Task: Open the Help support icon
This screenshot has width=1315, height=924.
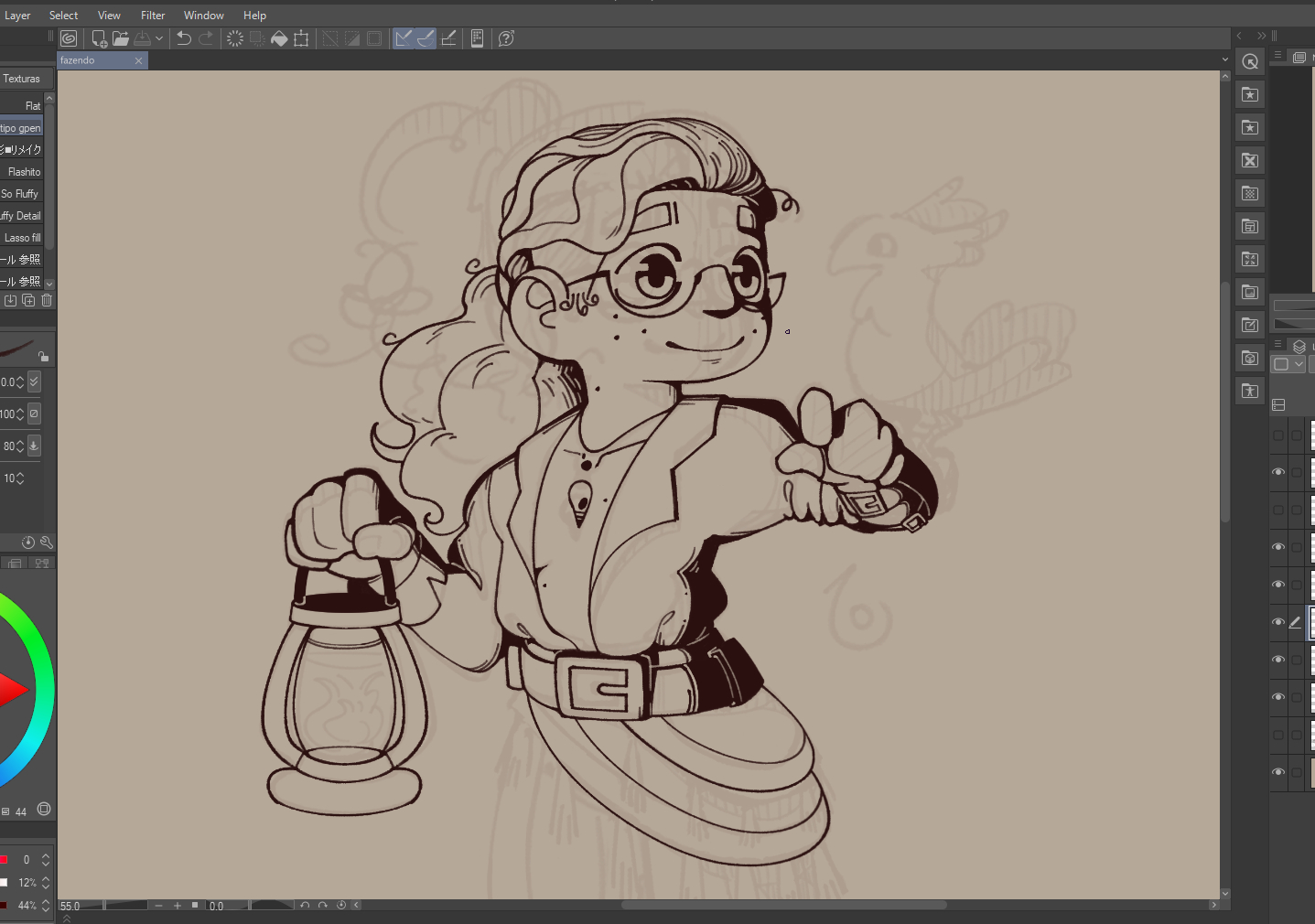Action: (x=506, y=38)
